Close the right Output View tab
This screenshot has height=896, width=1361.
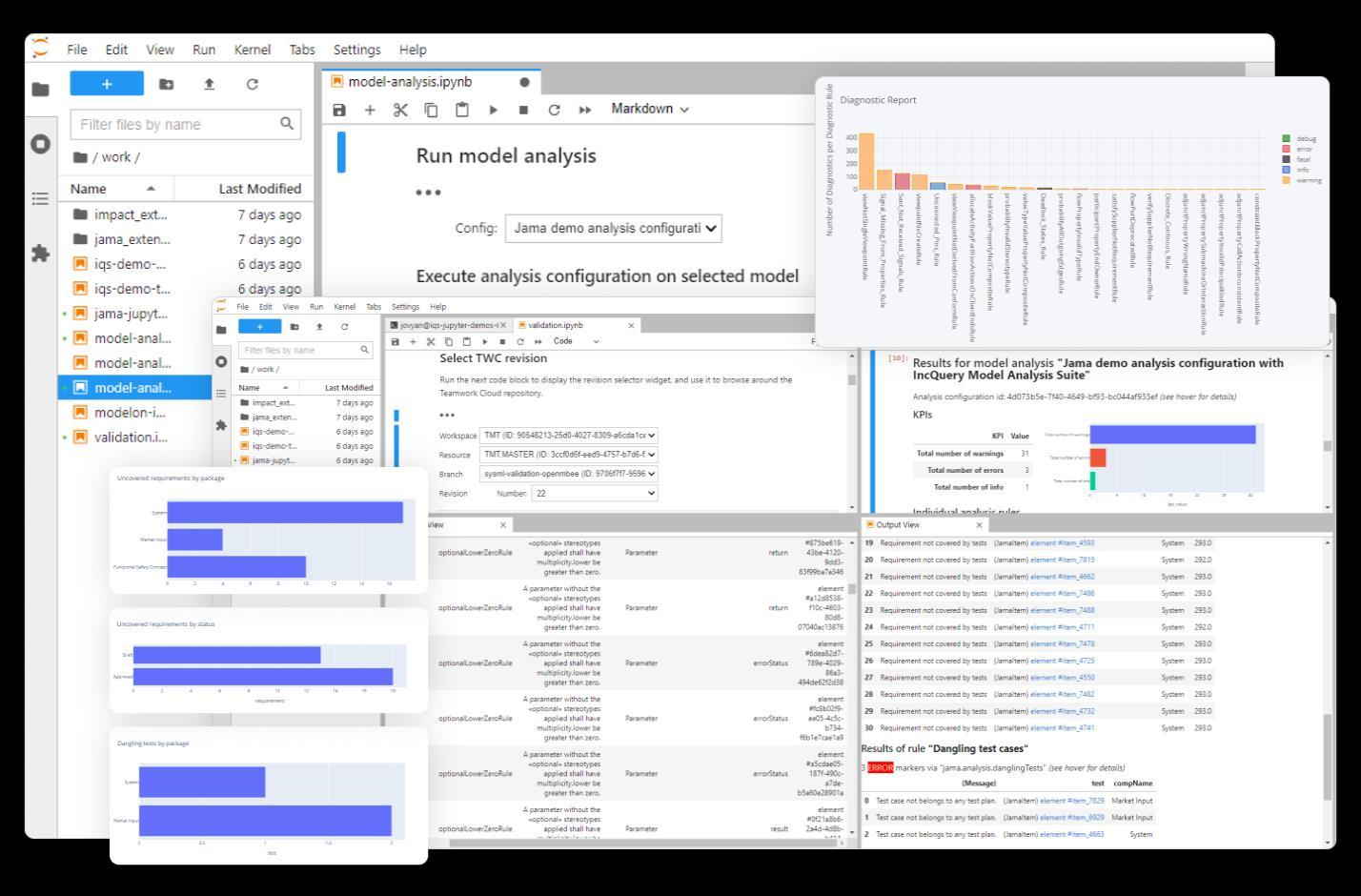click(979, 525)
